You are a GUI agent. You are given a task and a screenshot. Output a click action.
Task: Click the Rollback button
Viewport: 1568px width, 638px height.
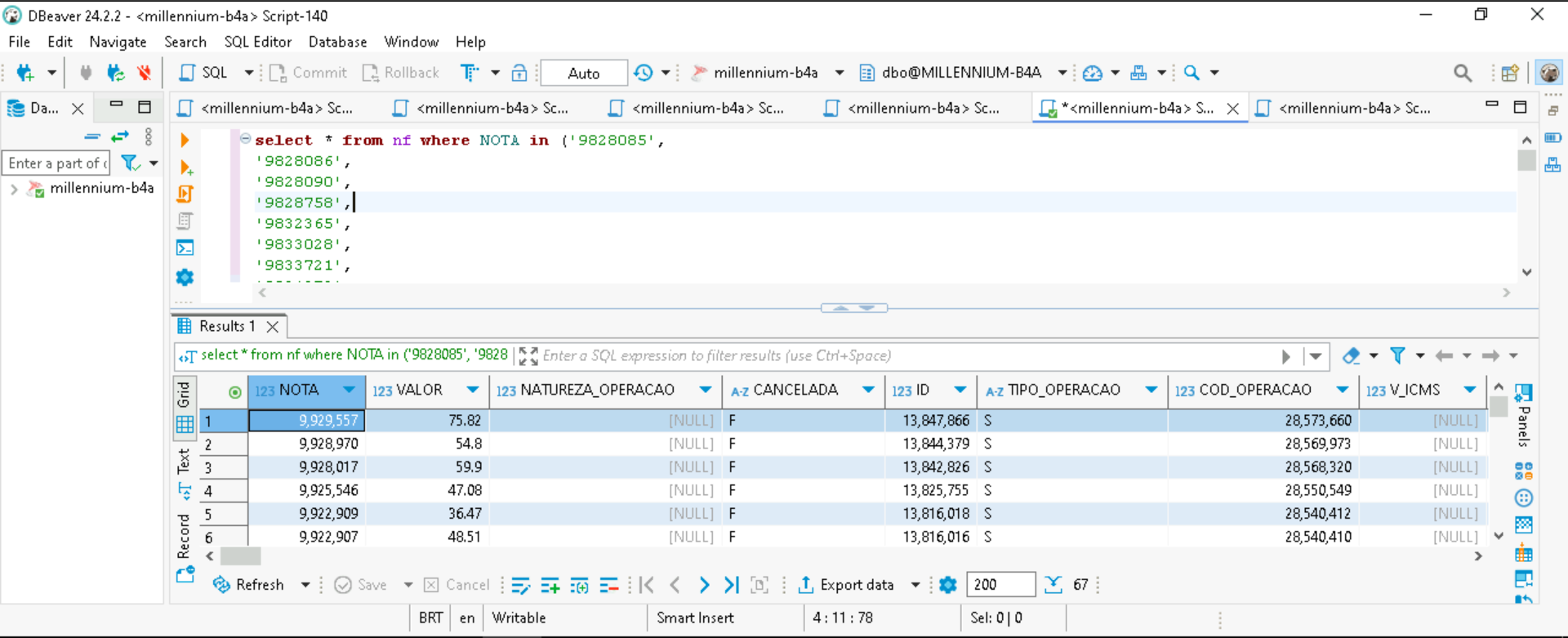coord(401,73)
